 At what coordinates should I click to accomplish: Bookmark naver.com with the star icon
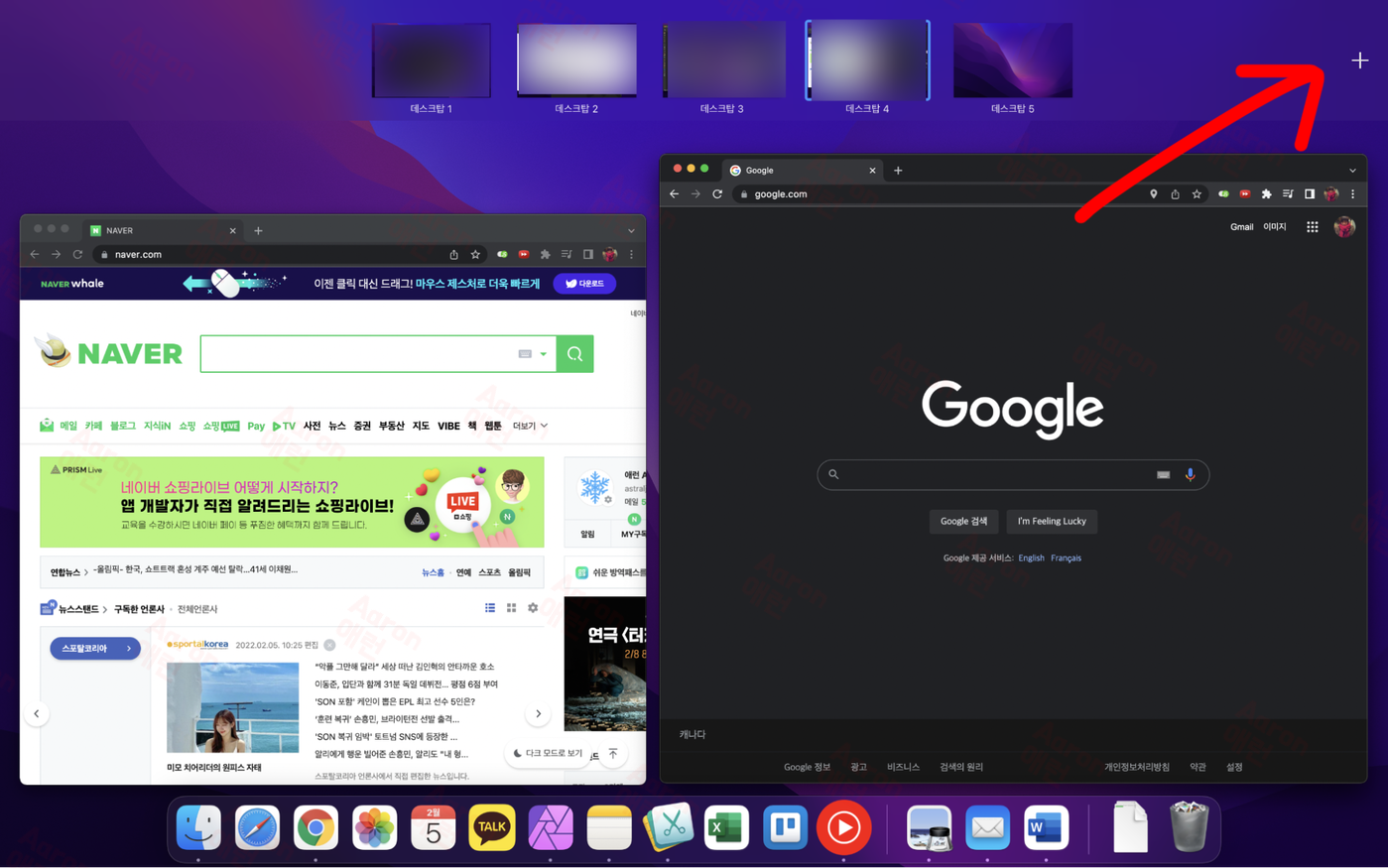click(475, 255)
